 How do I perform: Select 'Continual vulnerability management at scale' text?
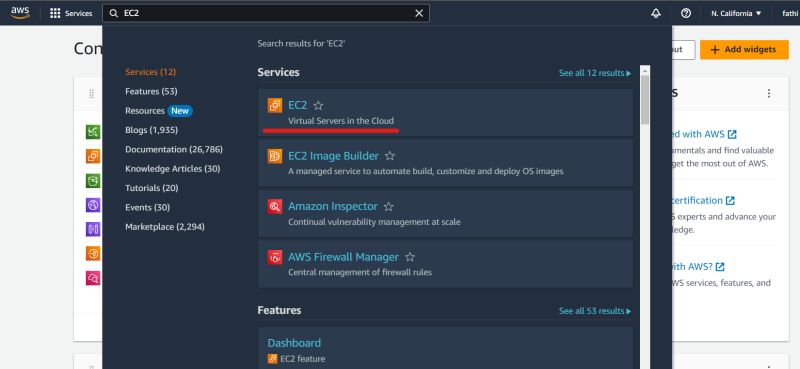tap(374, 222)
